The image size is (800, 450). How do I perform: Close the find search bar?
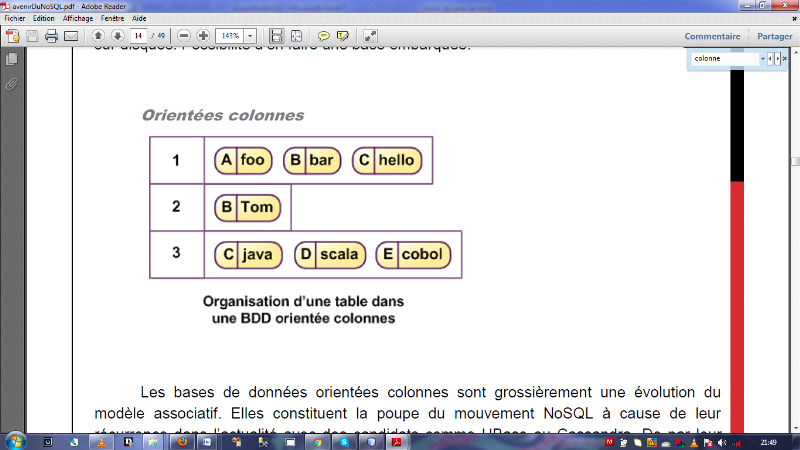[785, 59]
